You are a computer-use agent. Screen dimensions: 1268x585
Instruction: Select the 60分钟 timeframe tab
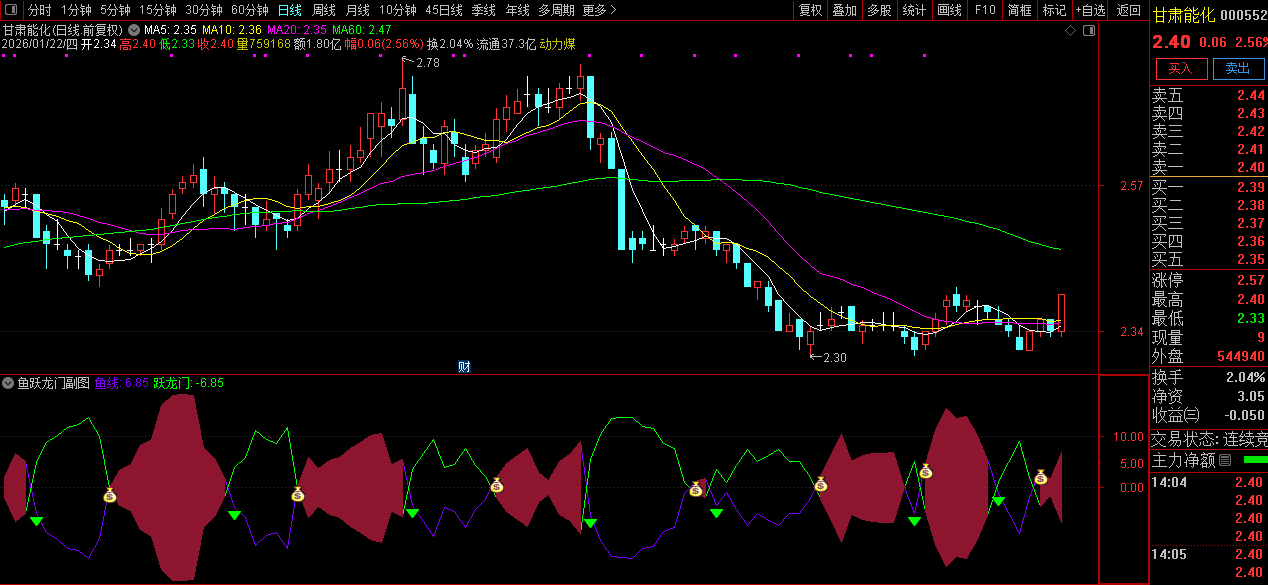point(250,10)
